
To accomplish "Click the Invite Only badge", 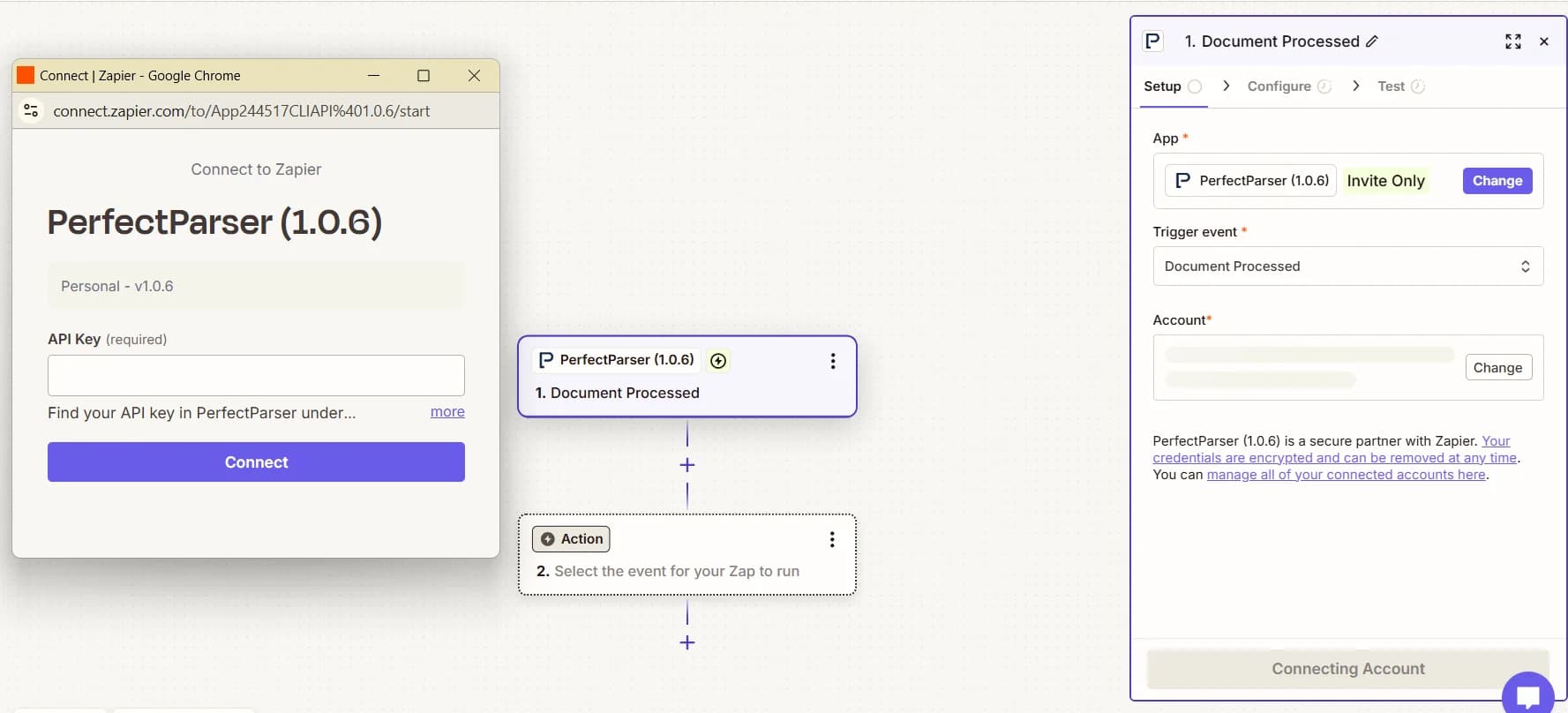I will click(1385, 180).
